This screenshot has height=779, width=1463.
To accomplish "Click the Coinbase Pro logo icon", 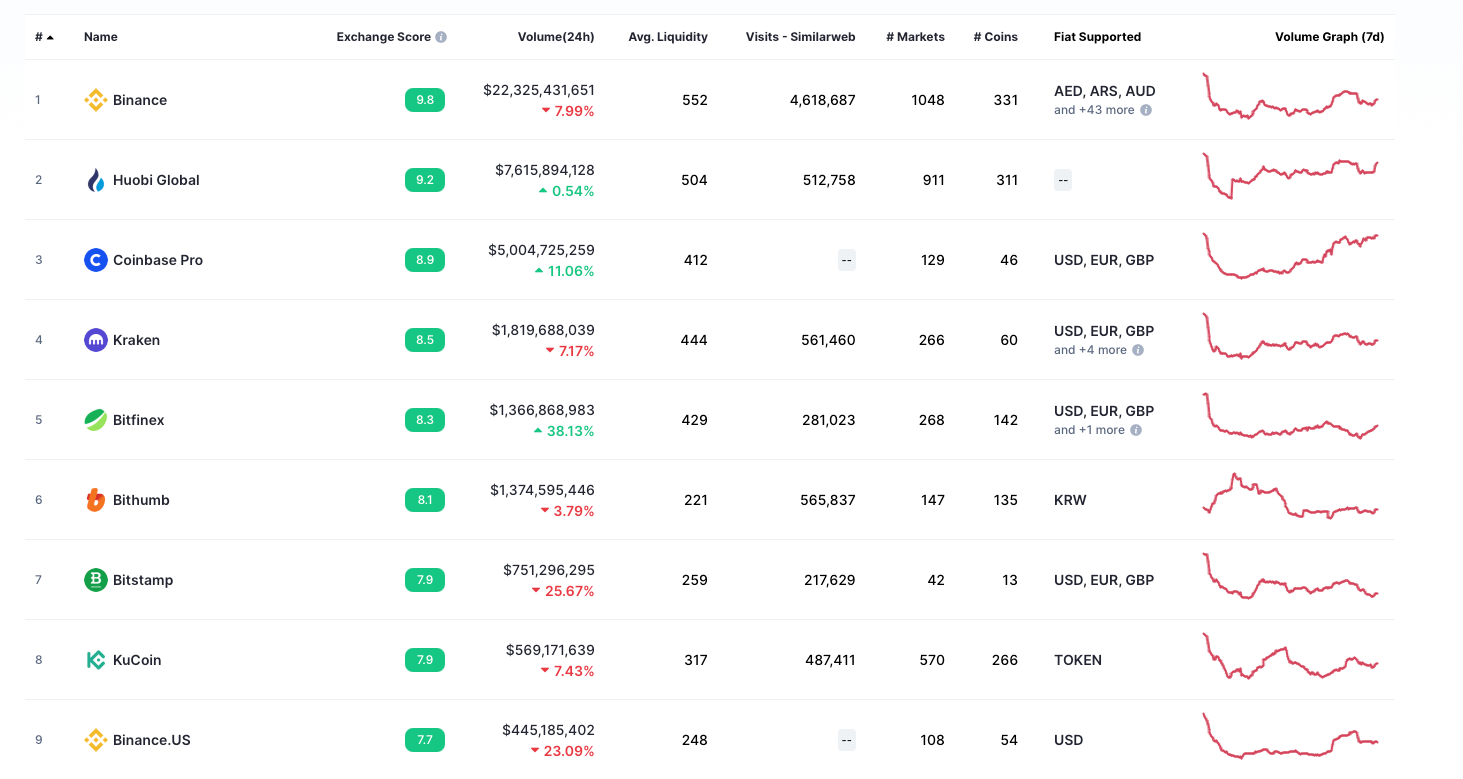I will pos(95,260).
